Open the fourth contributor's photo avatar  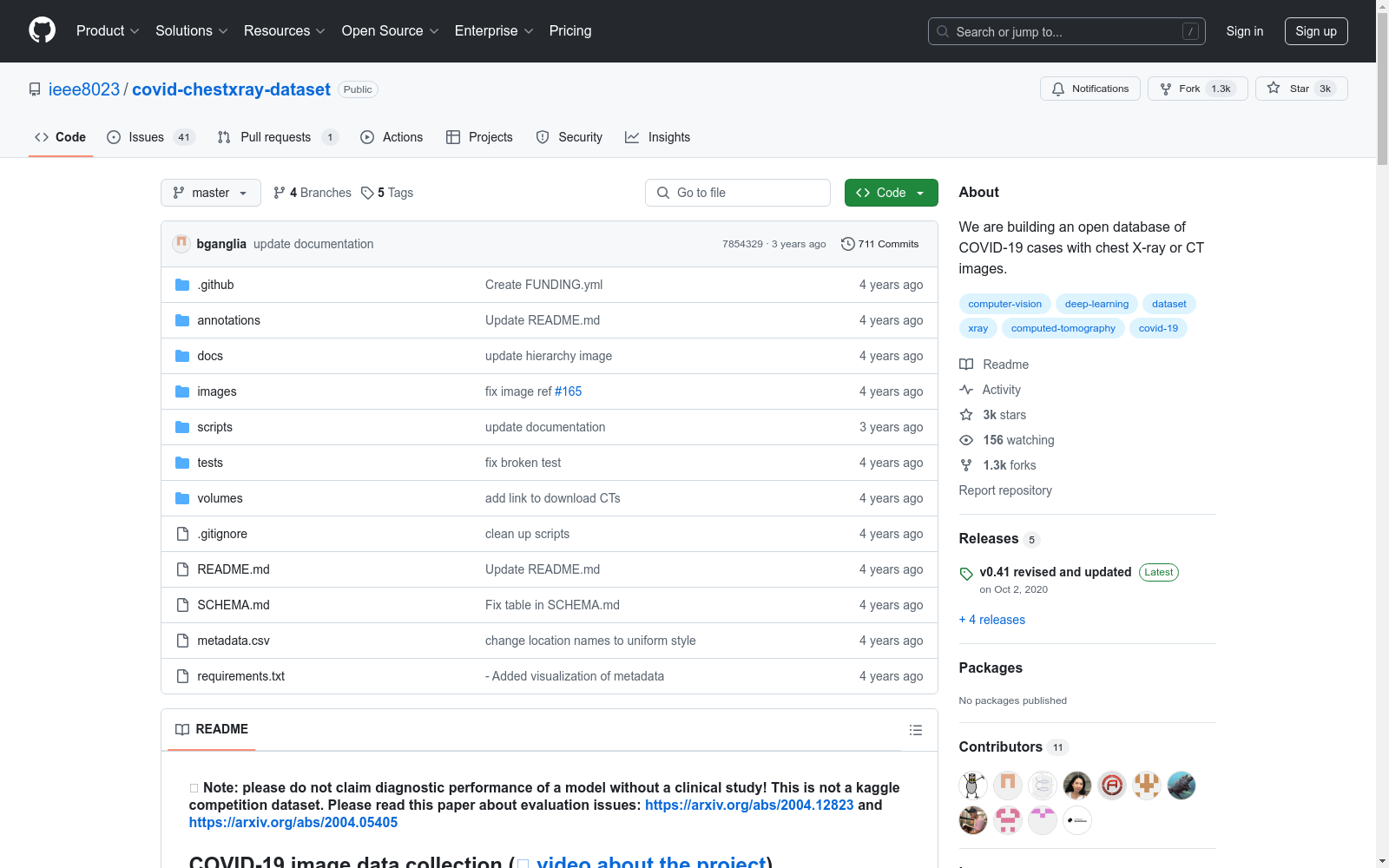(1077, 786)
